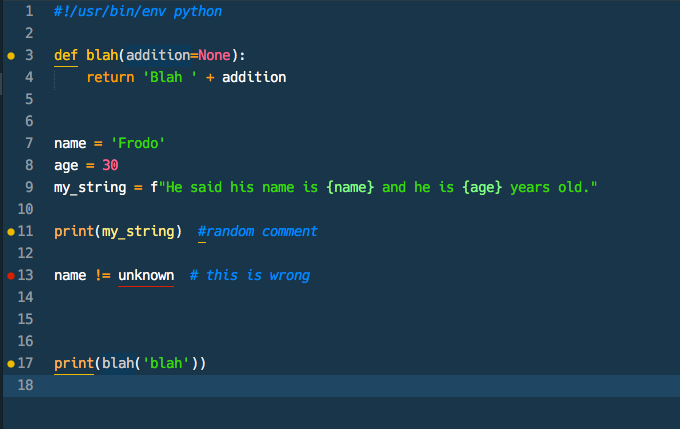Click the 'Frodo' string literal
This screenshot has width=680, height=429.
[x=138, y=143]
